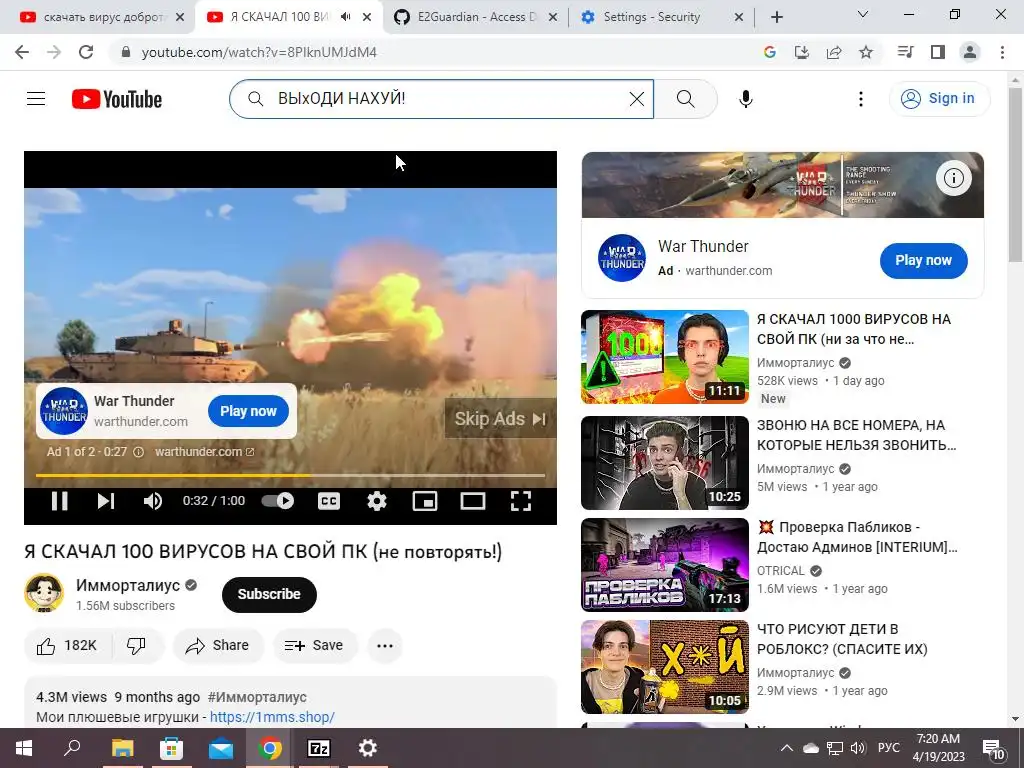Viewport: 1024px width, 768px height.
Task: Click the address bar URL
Action: (x=259, y=52)
